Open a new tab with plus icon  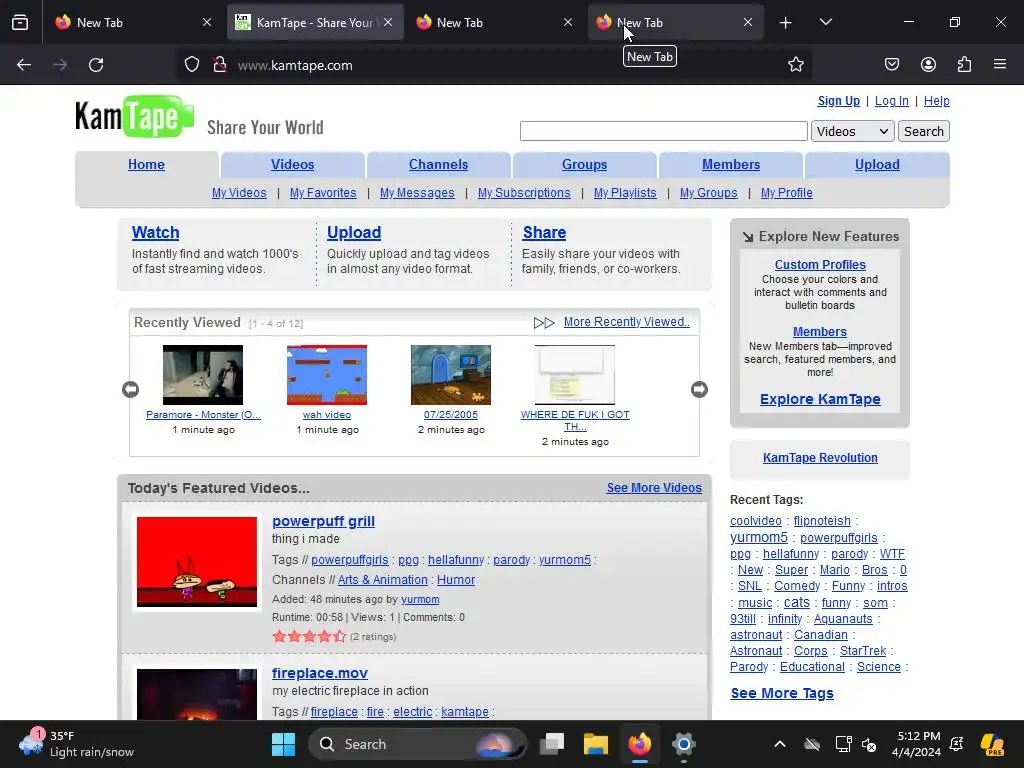pyautogui.click(x=786, y=23)
